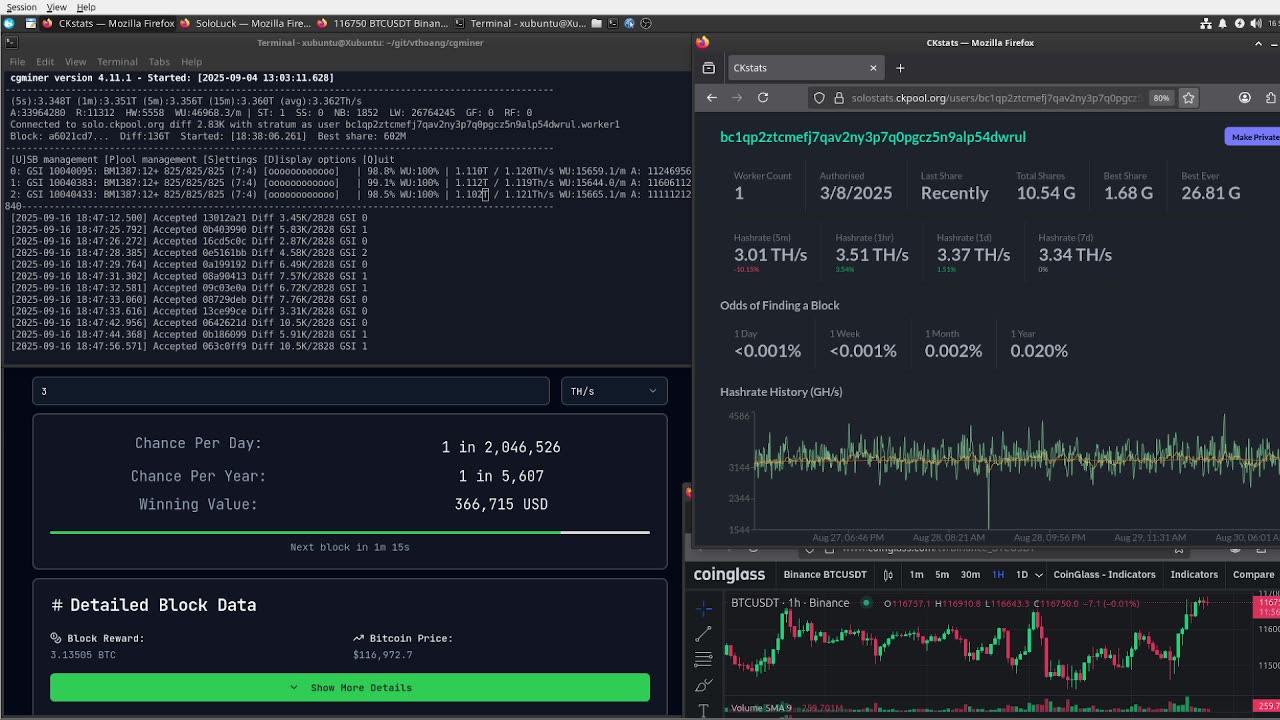Screen dimensions: 1280x720
Task: Close the CKstats browser tab
Action: coord(873,68)
